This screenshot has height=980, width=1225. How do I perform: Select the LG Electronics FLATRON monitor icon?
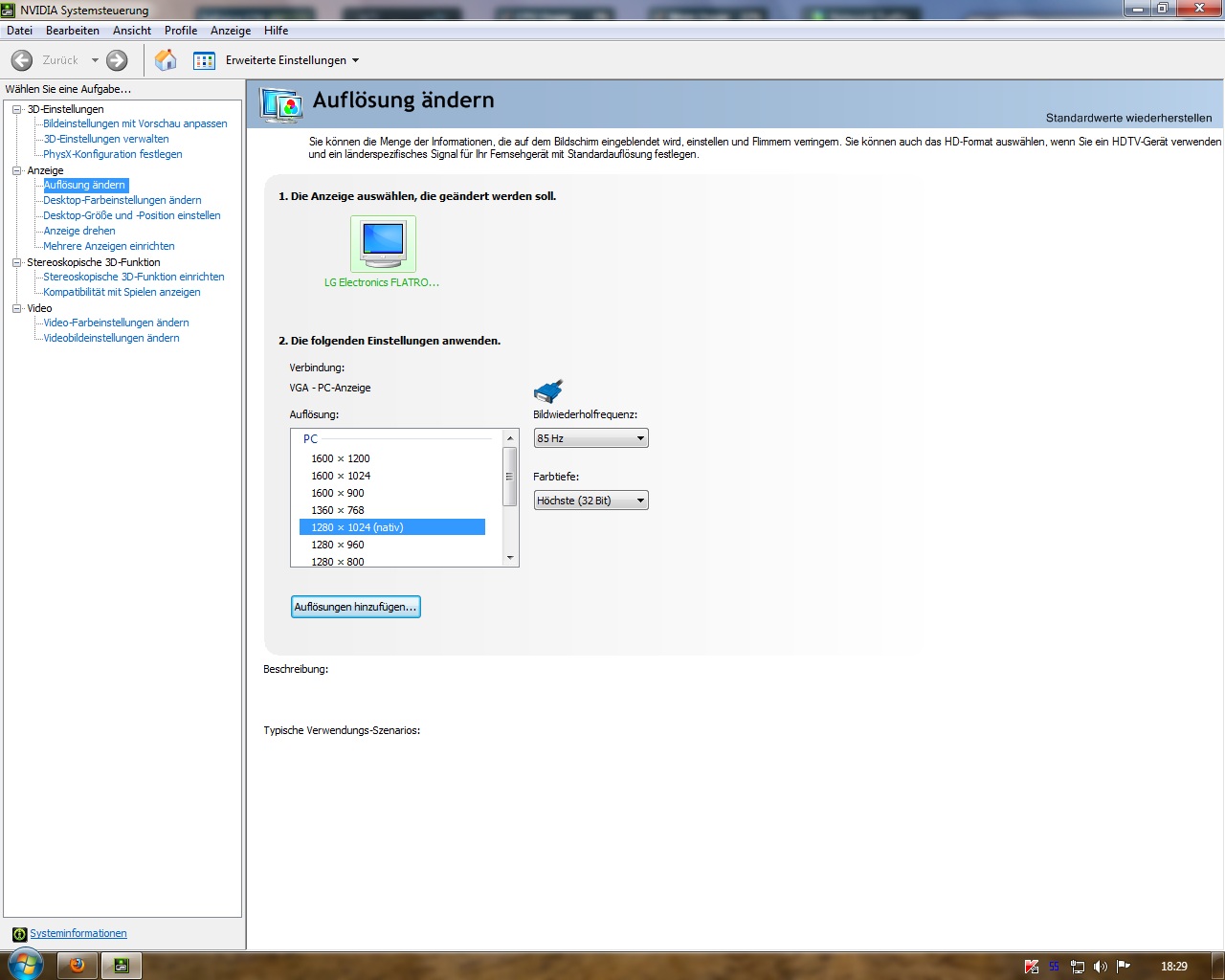click(383, 244)
